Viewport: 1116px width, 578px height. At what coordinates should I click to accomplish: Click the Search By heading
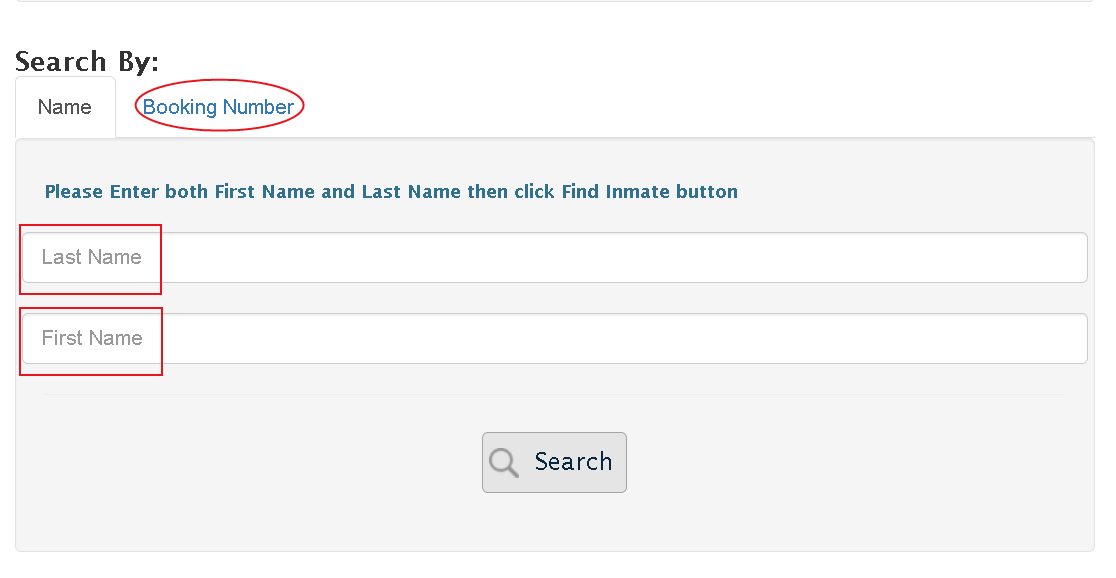(x=88, y=61)
